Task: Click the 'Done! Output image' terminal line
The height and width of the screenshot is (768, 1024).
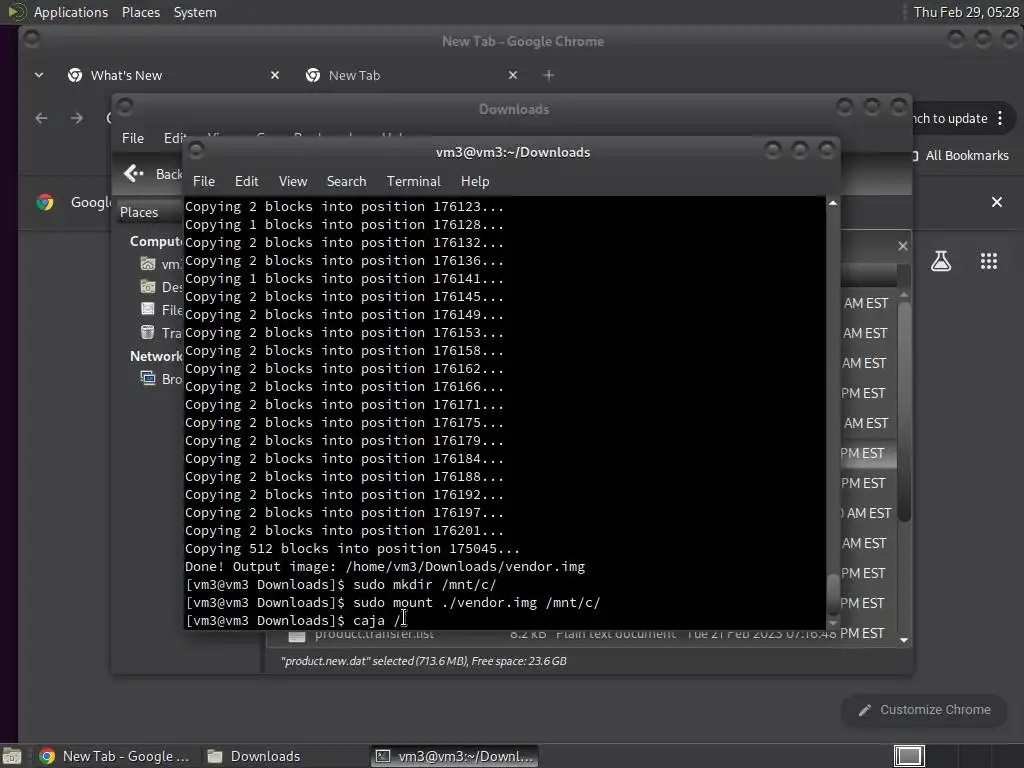Action: pyautogui.click(x=385, y=567)
